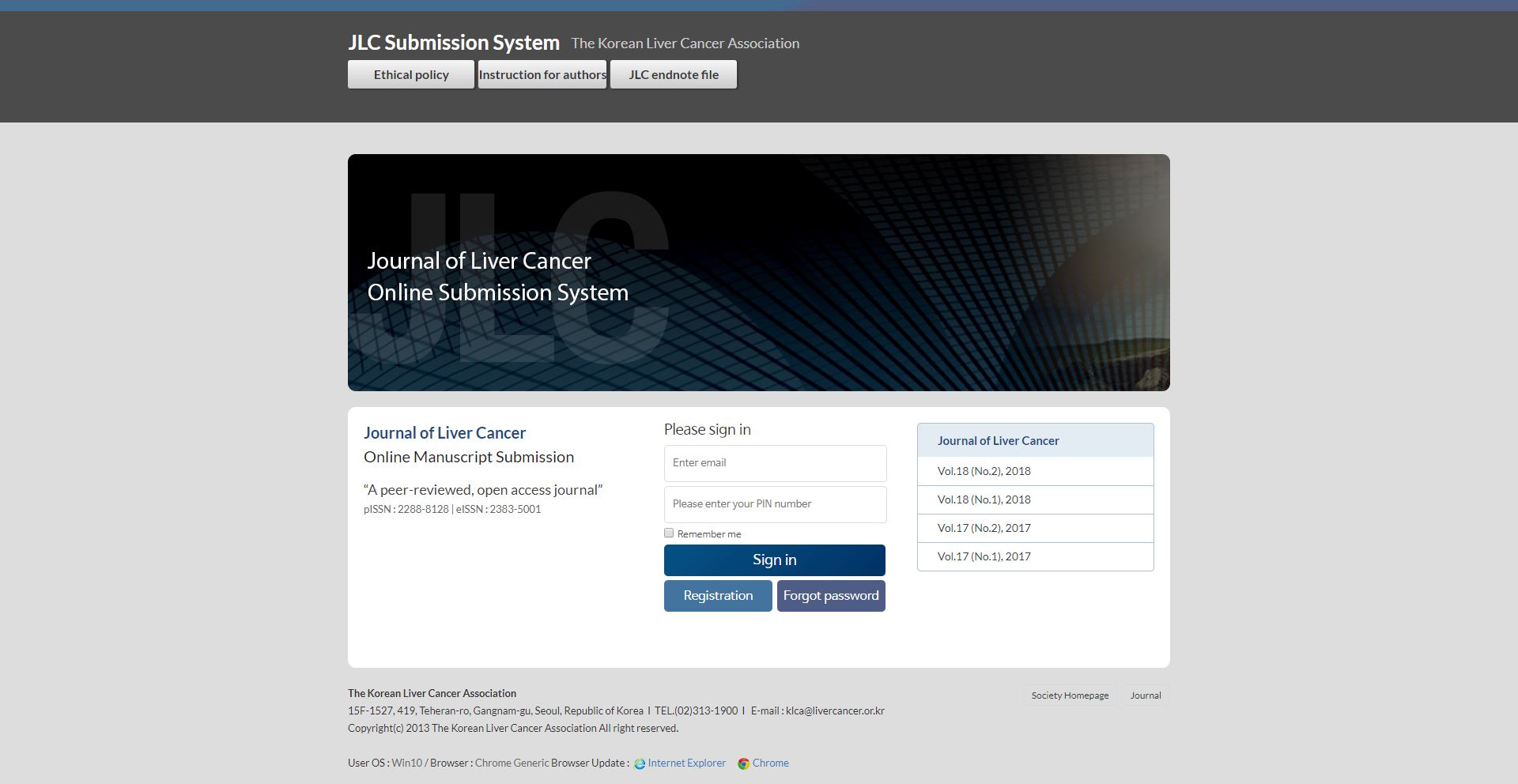This screenshot has width=1518, height=784.
Task: Focus the PIN number input field
Action: (x=775, y=504)
